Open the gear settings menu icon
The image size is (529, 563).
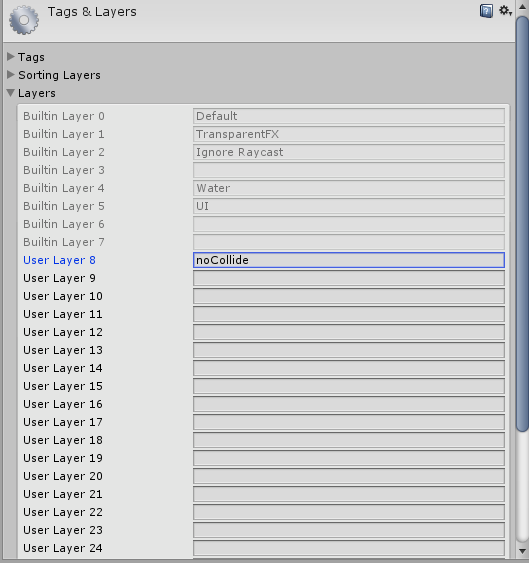(x=505, y=11)
